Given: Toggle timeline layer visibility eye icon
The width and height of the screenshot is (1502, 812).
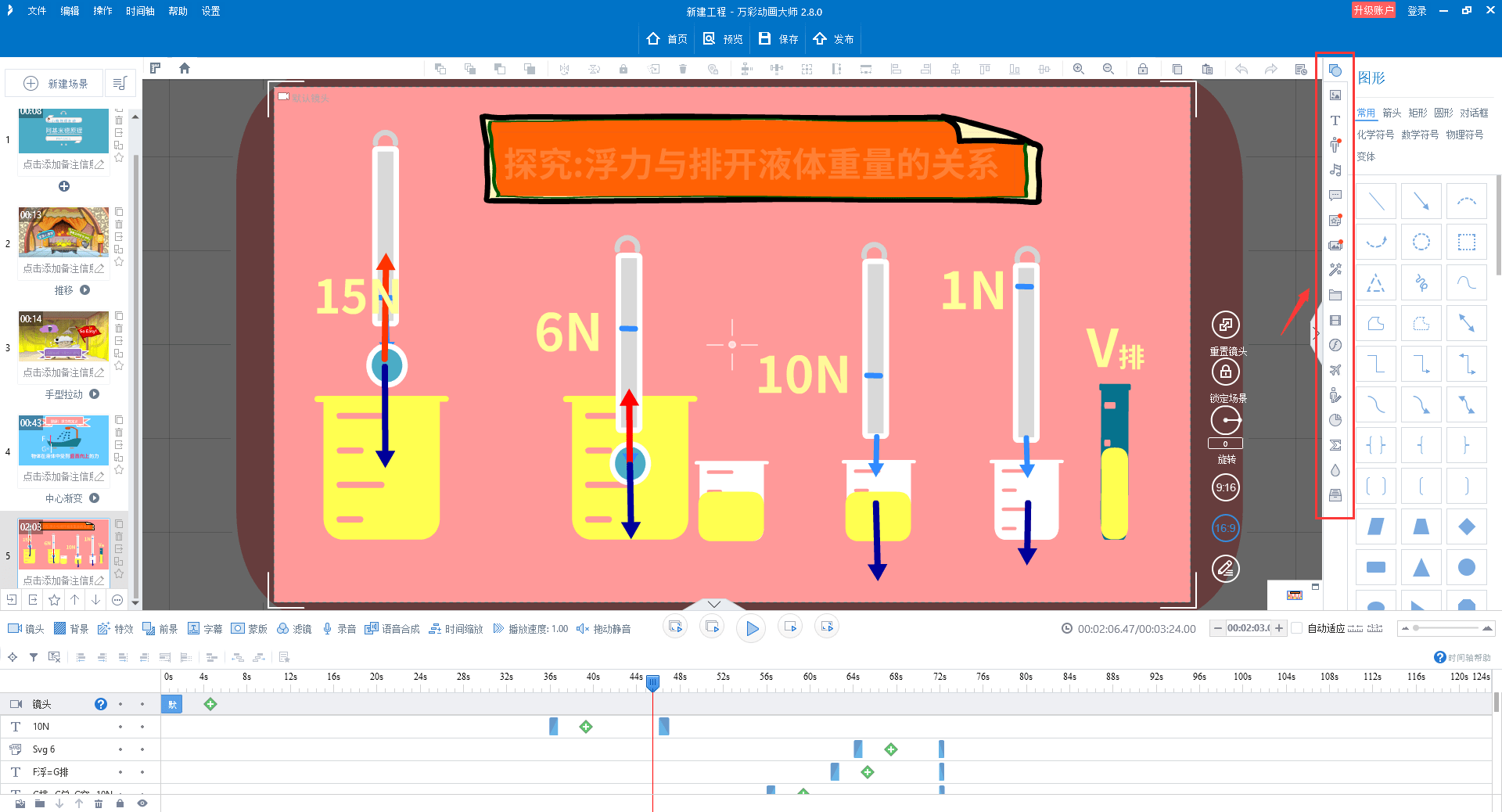Looking at the screenshot, I should tap(142, 803).
